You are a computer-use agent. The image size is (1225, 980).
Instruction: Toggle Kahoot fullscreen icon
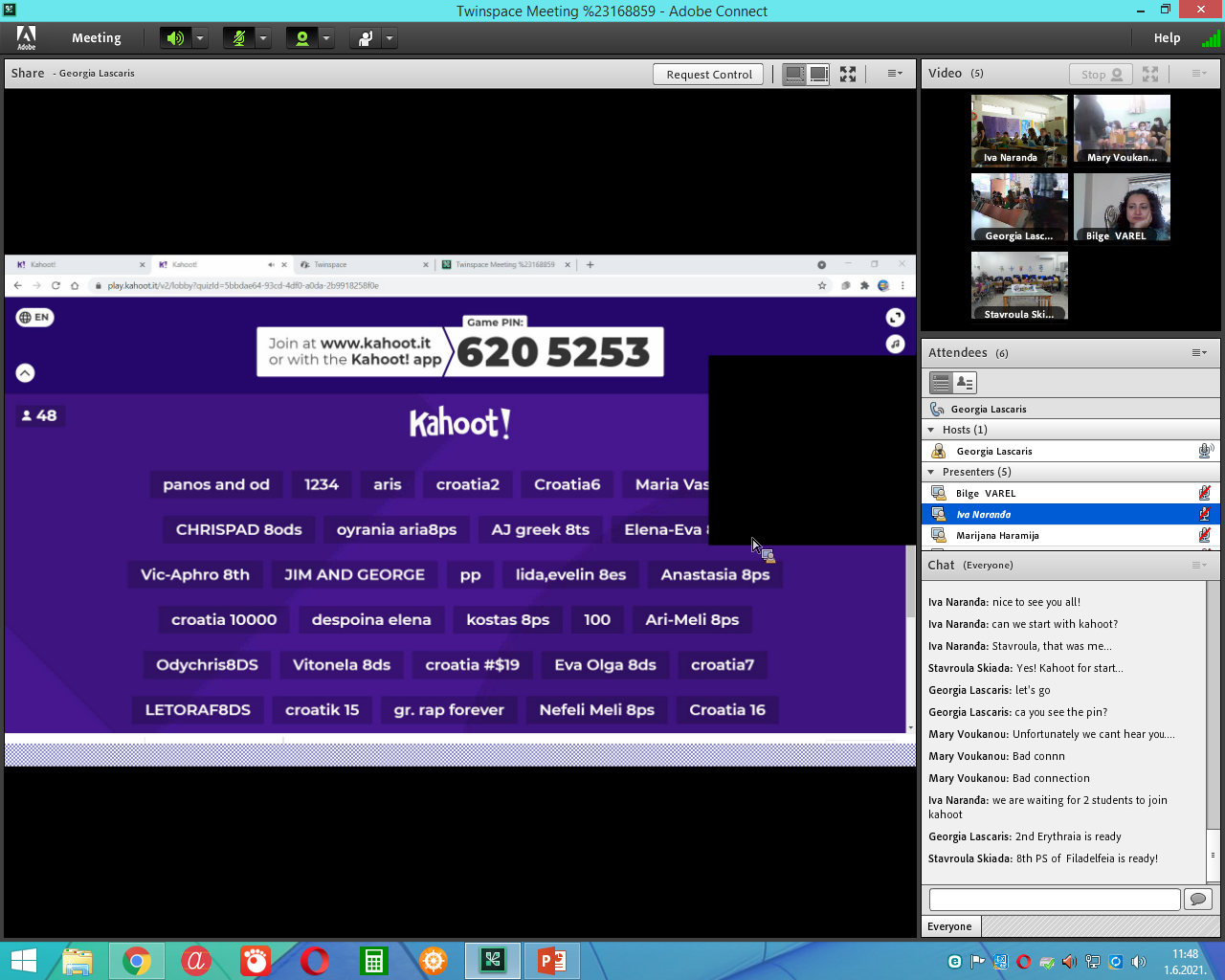pyautogui.click(x=895, y=318)
